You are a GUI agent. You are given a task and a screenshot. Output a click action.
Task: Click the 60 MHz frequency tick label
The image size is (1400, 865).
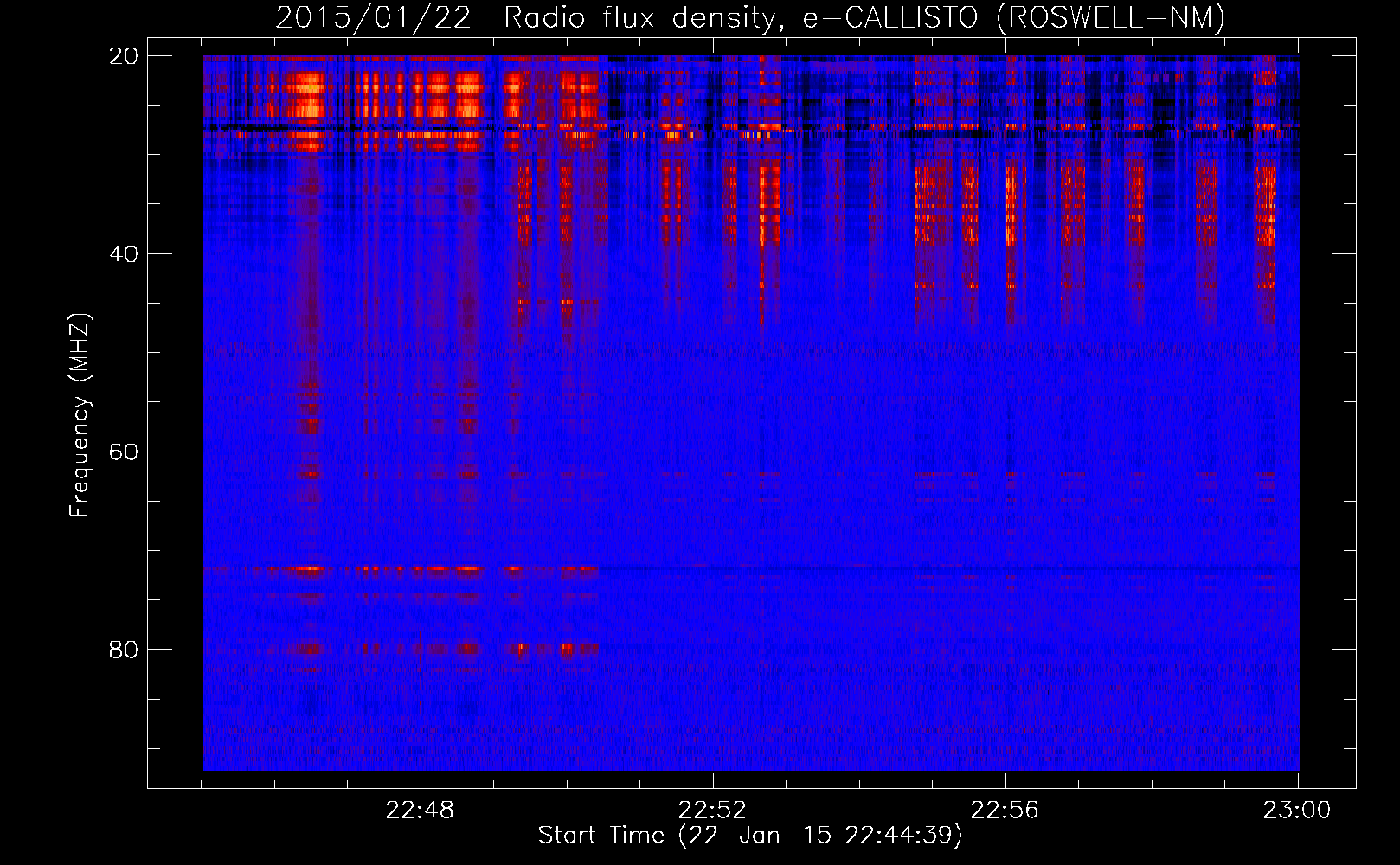pyautogui.click(x=124, y=452)
